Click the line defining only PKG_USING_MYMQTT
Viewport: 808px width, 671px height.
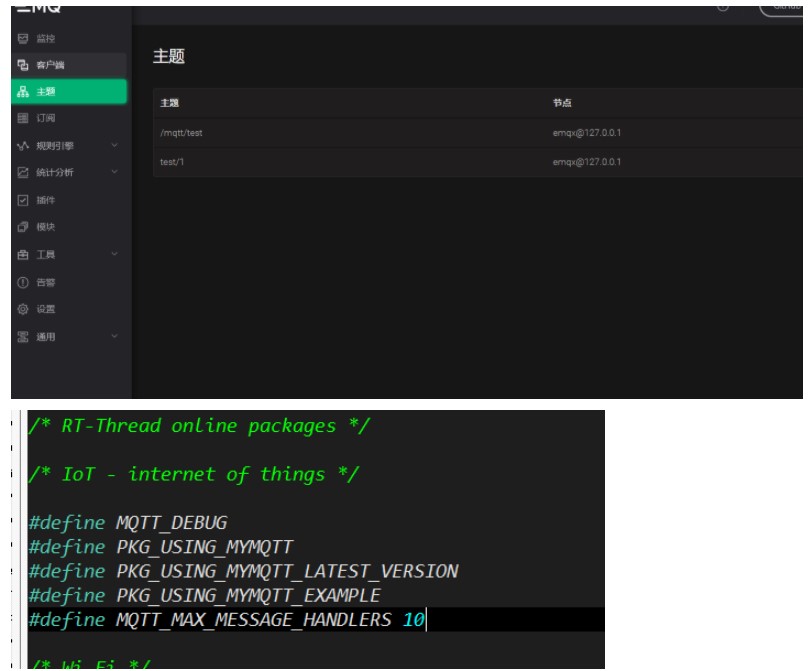pyautogui.click(x=161, y=547)
